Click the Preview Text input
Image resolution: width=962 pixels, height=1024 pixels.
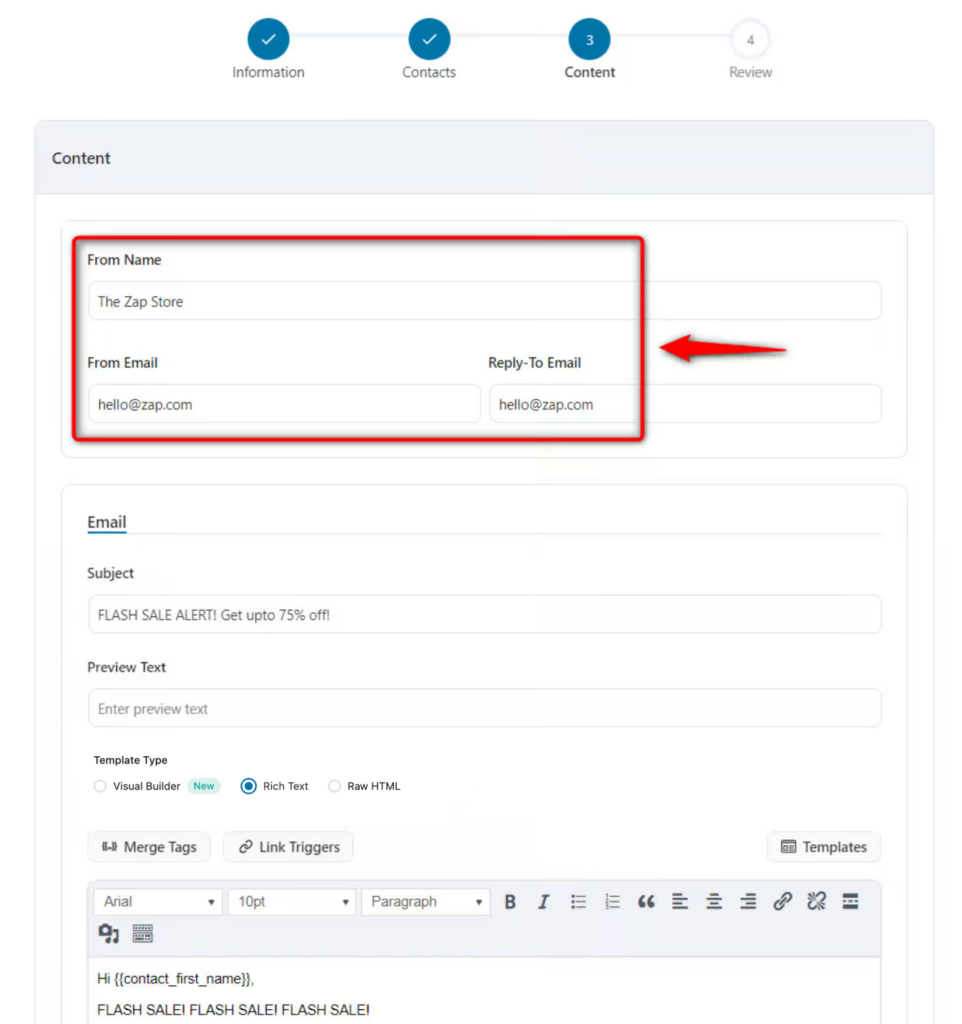point(485,708)
